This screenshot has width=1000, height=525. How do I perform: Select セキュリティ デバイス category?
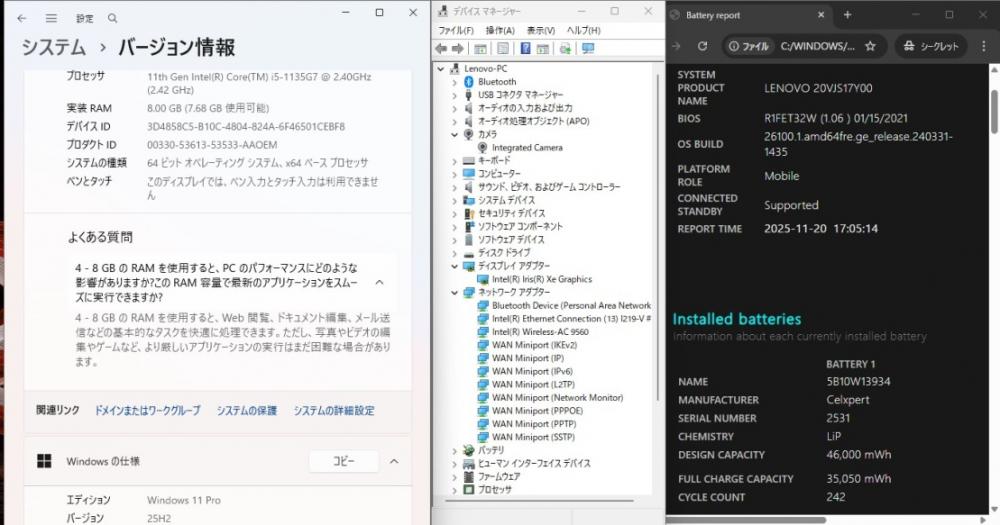511,213
